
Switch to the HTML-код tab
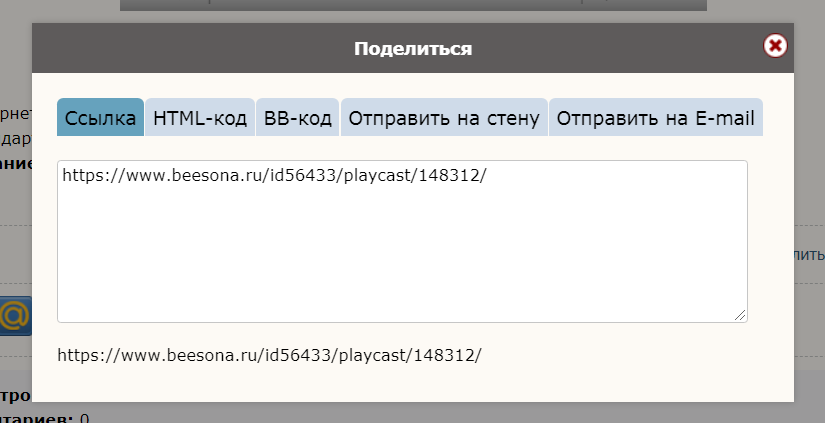(x=200, y=118)
